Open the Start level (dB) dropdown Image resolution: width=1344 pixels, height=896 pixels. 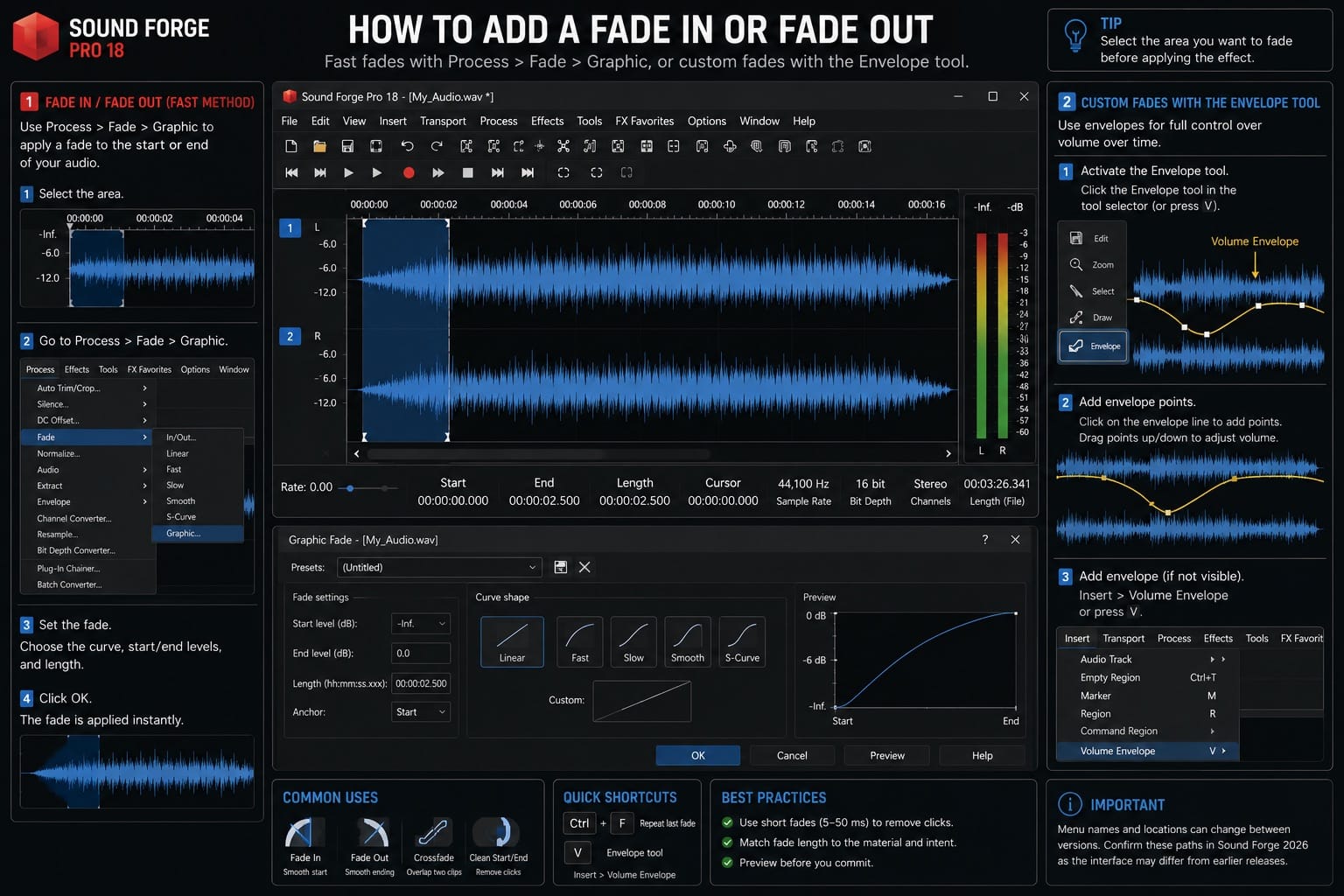[421, 624]
